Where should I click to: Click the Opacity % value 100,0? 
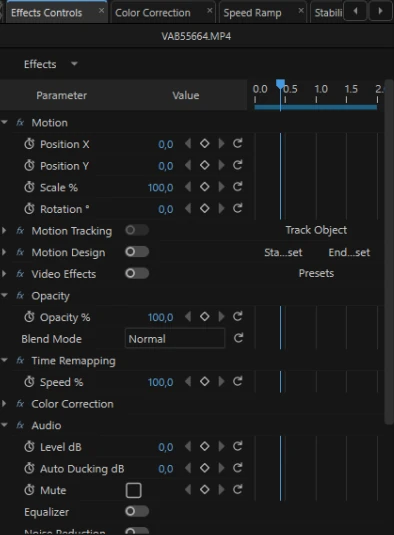pos(160,317)
